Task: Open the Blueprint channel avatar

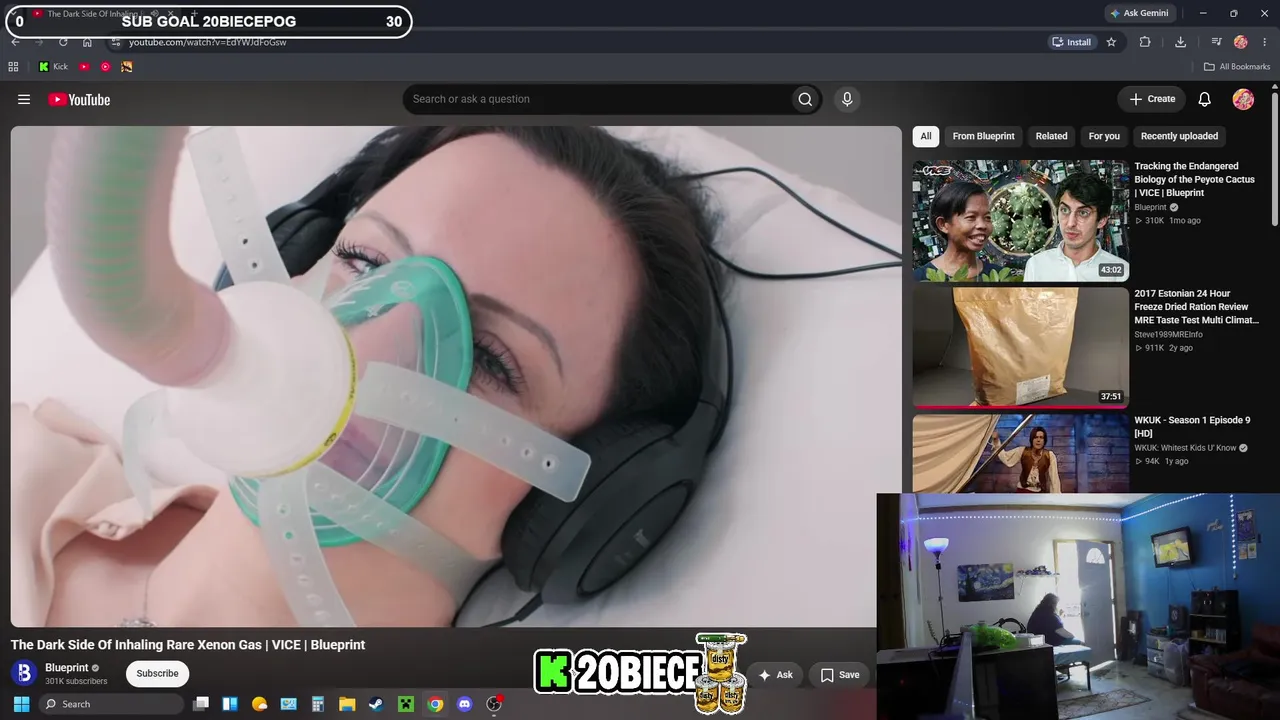Action: (24, 673)
